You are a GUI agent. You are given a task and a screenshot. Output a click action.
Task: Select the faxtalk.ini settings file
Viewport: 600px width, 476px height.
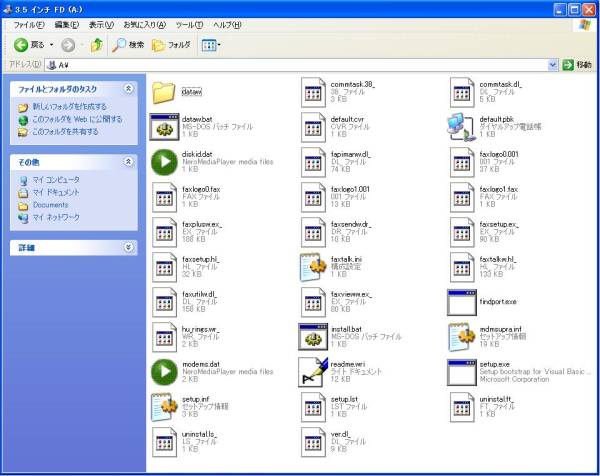click(x=313, y=266)
